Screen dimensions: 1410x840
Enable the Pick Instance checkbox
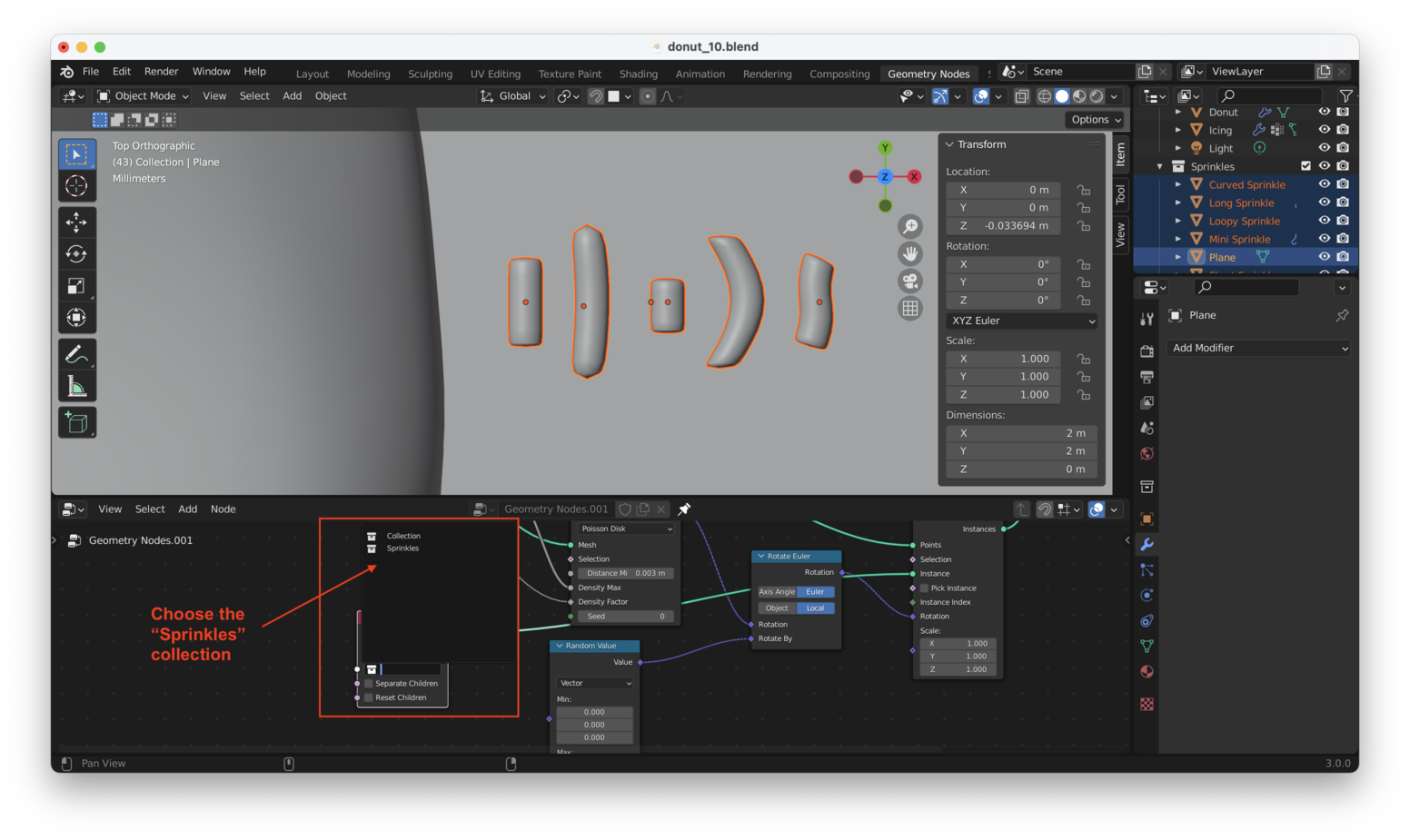[x=925, y=588]
